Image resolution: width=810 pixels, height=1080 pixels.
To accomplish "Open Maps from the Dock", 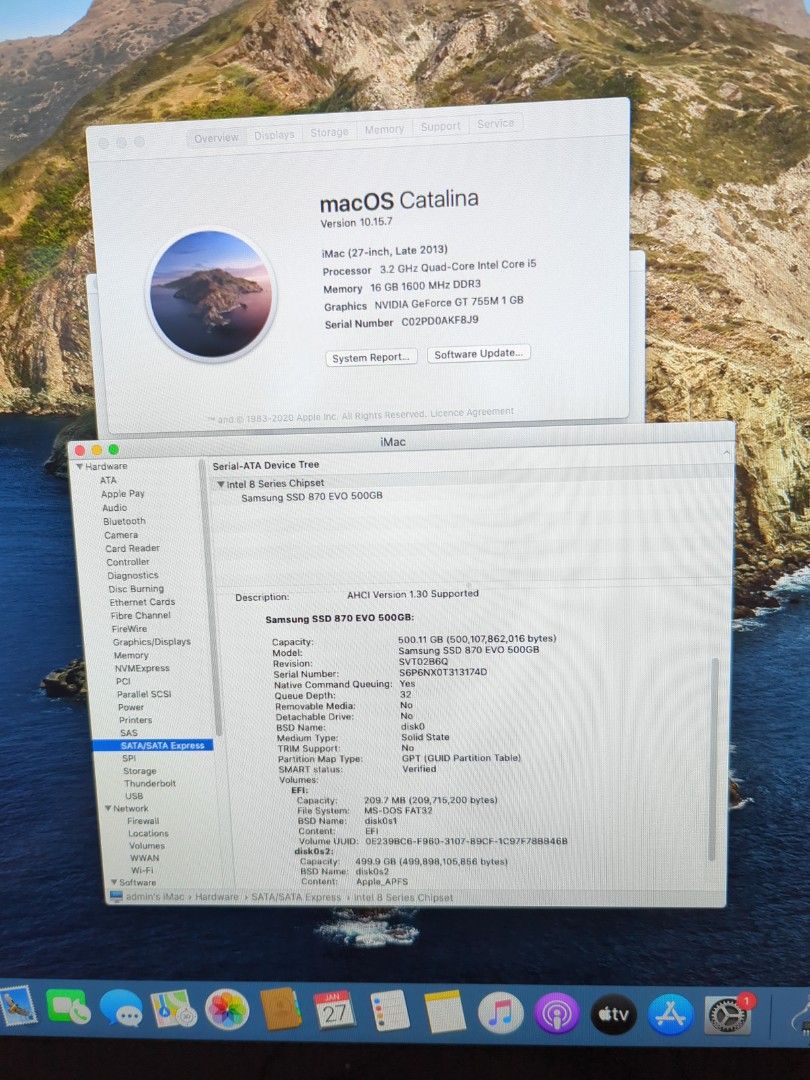I will [174, 1009].
